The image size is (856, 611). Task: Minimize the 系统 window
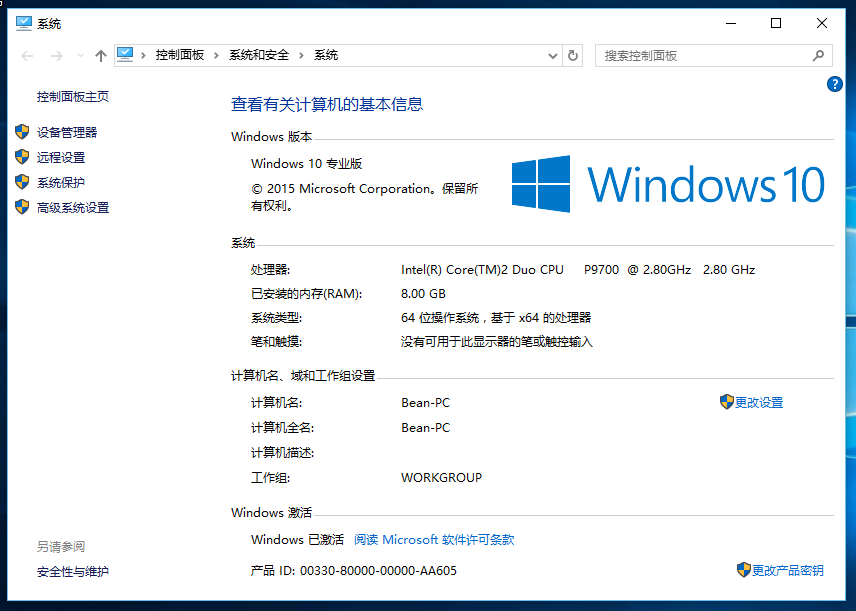(x=731, y=23)
